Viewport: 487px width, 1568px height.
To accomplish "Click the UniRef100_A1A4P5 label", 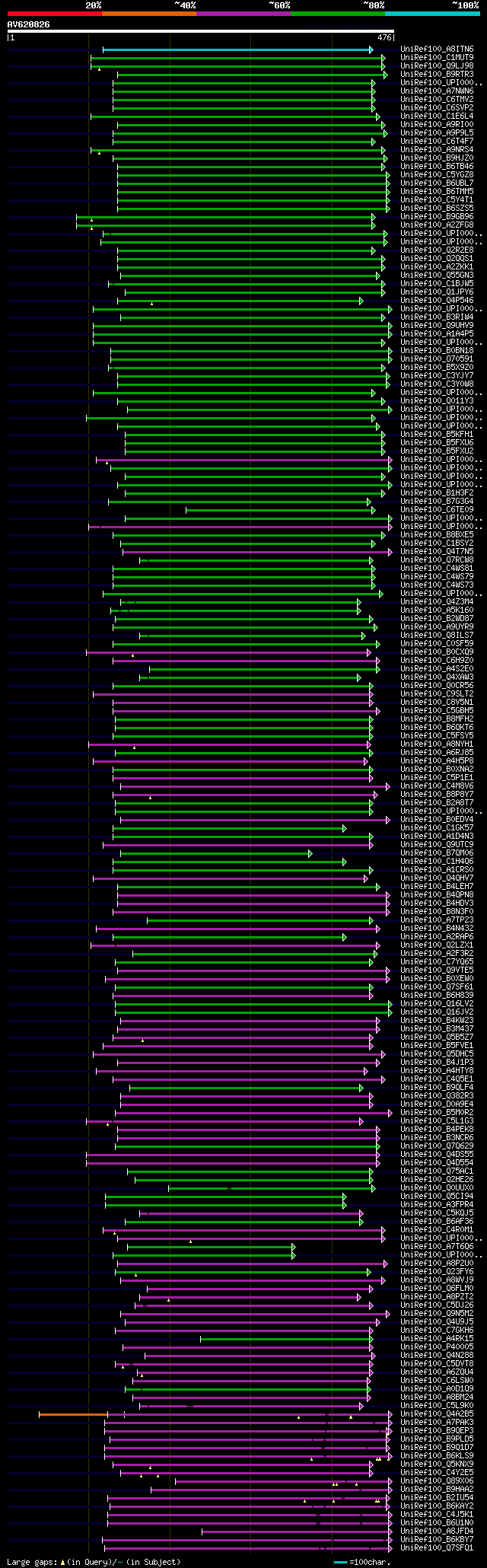I will tap(437, 334).
